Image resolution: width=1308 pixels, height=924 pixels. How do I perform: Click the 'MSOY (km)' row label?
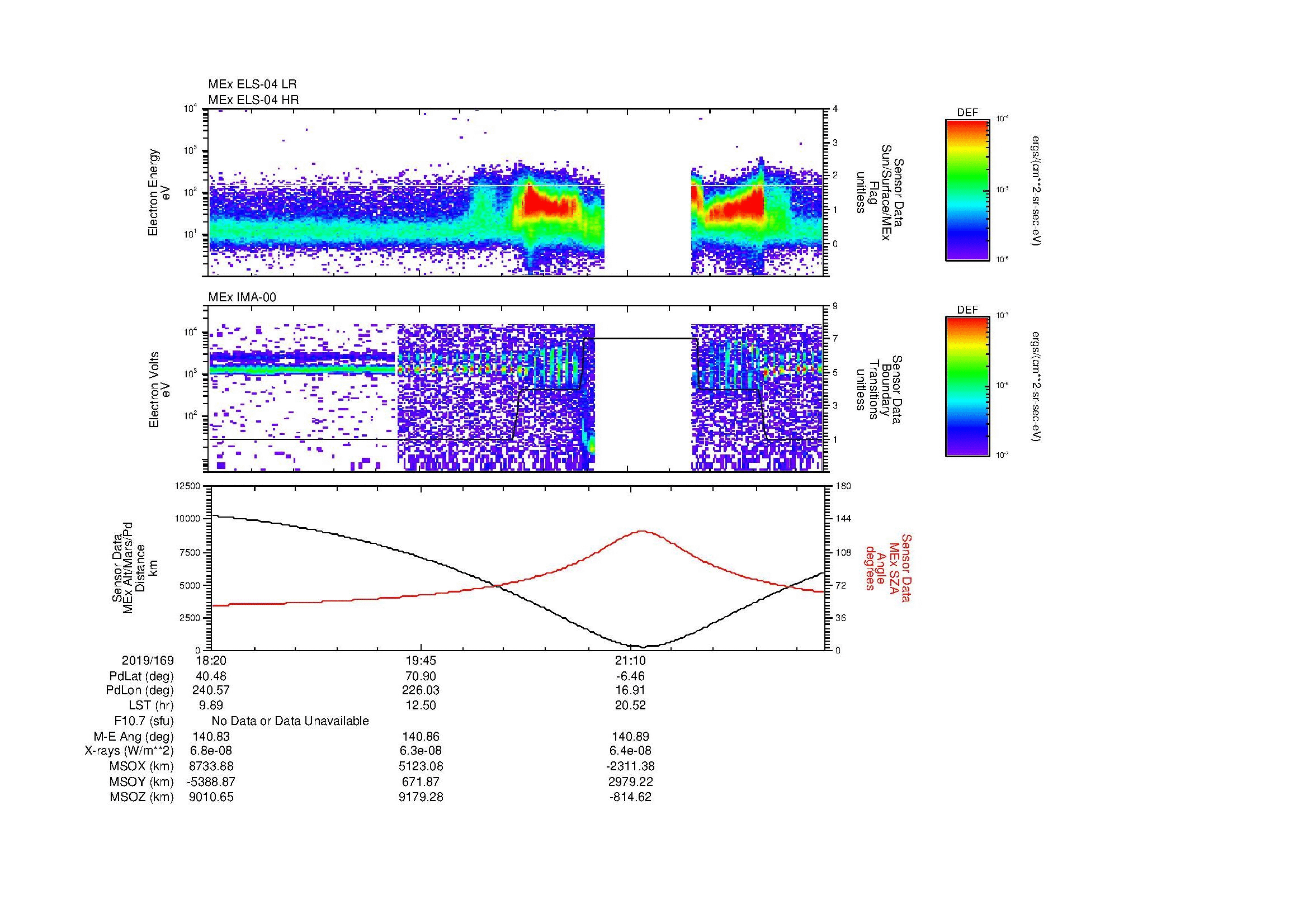point(142,781)
